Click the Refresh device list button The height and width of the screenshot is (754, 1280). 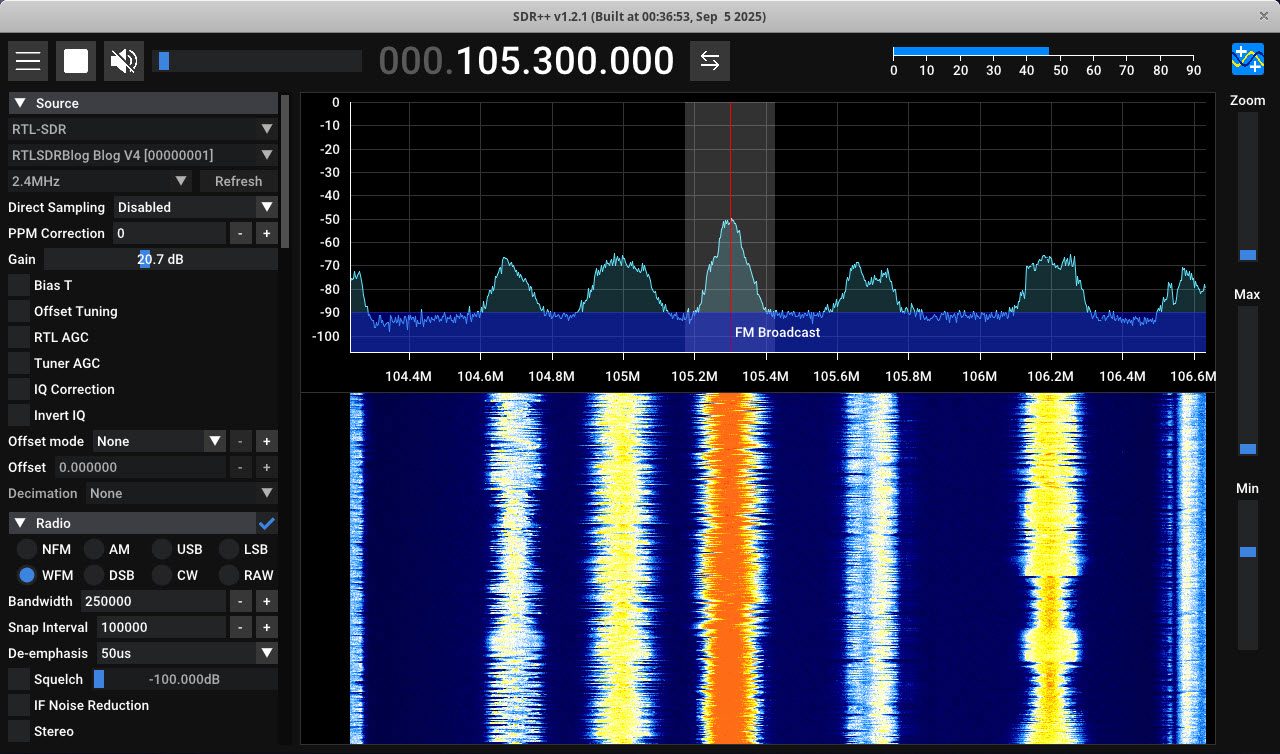238,181
